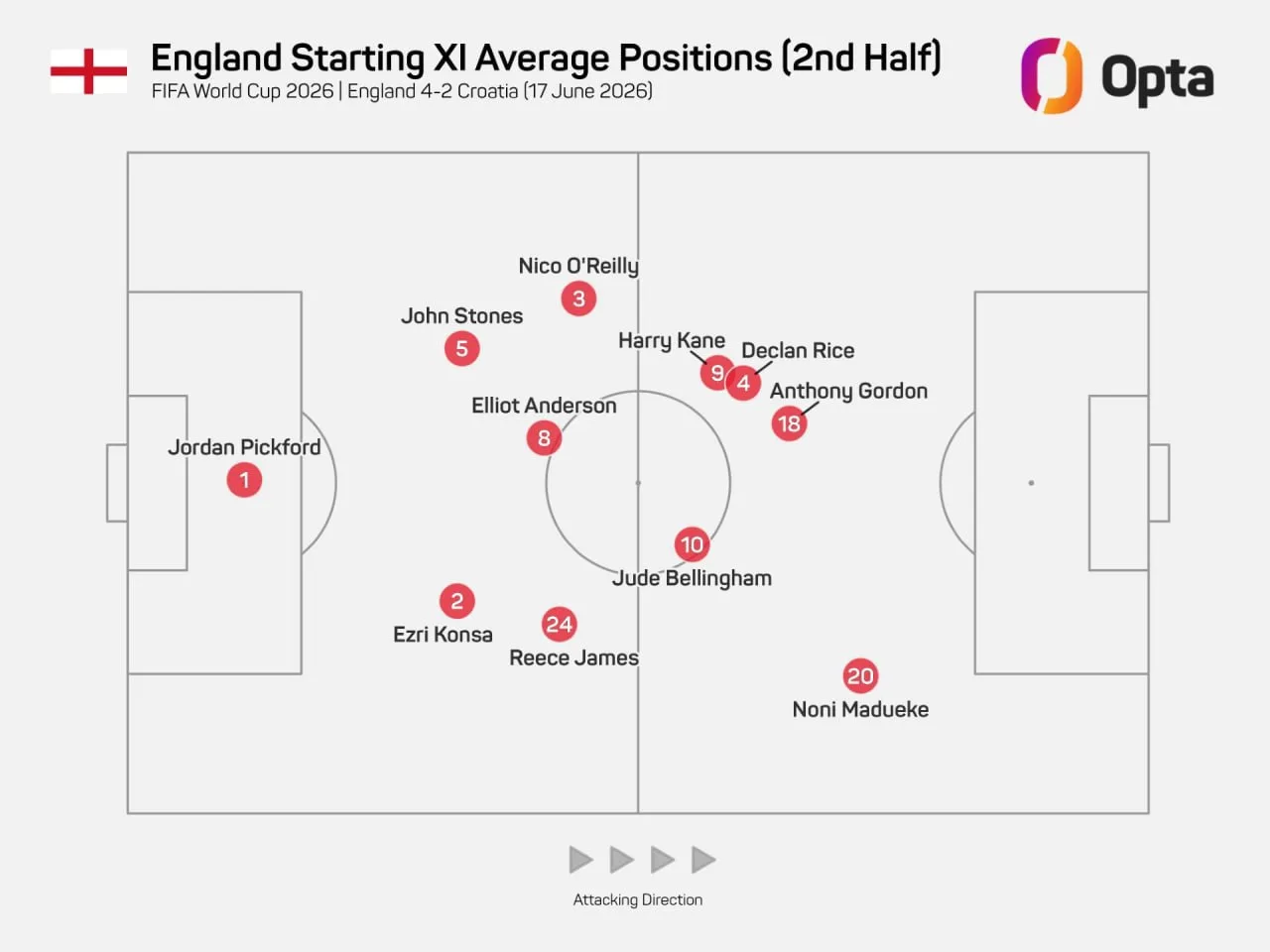Click Jordan Pickford's number 1 marker

tap(244, 480)
